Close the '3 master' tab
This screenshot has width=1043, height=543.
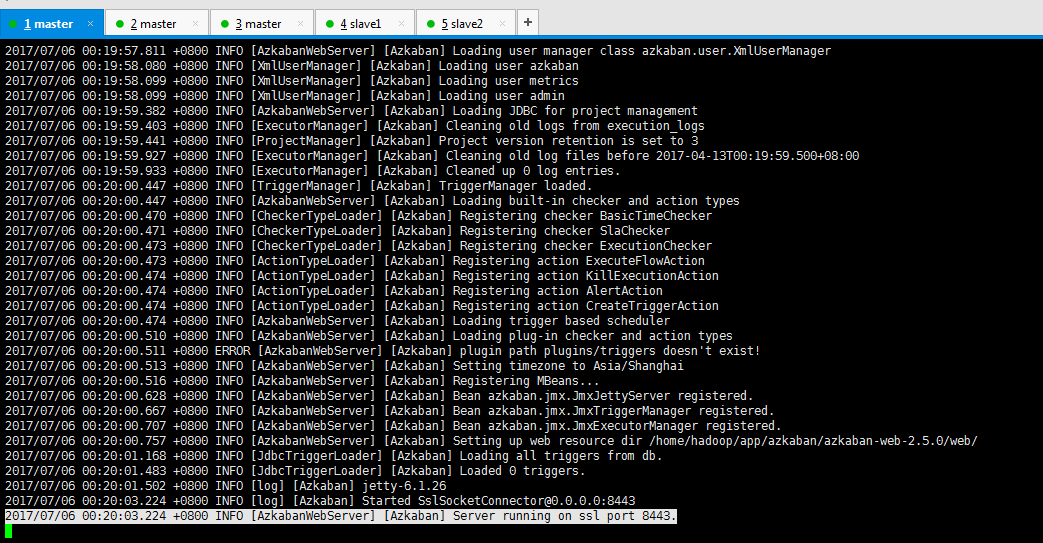coord(301,23)
